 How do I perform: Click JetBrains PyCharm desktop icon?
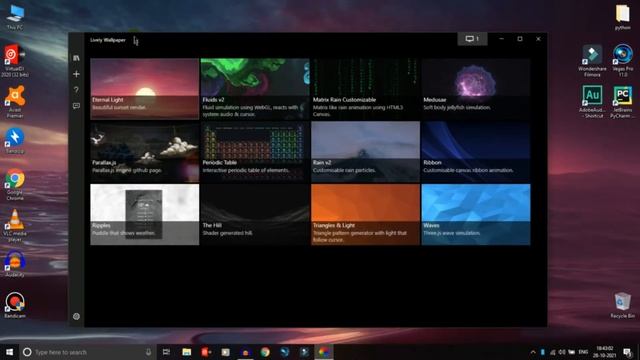[x=622, y=102]
